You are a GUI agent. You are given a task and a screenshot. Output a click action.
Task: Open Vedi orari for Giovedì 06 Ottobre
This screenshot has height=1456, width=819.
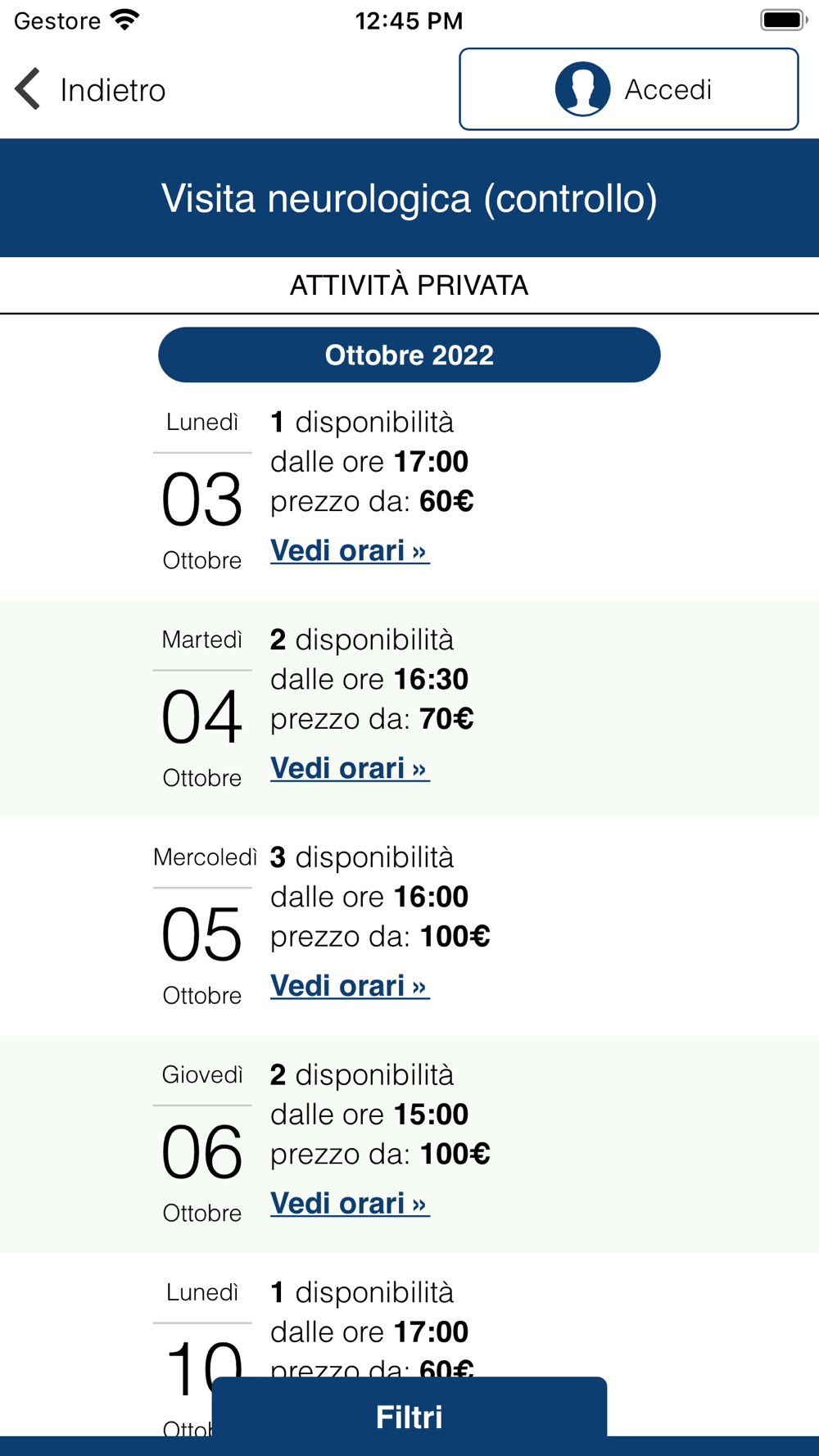pos(350,1203)
